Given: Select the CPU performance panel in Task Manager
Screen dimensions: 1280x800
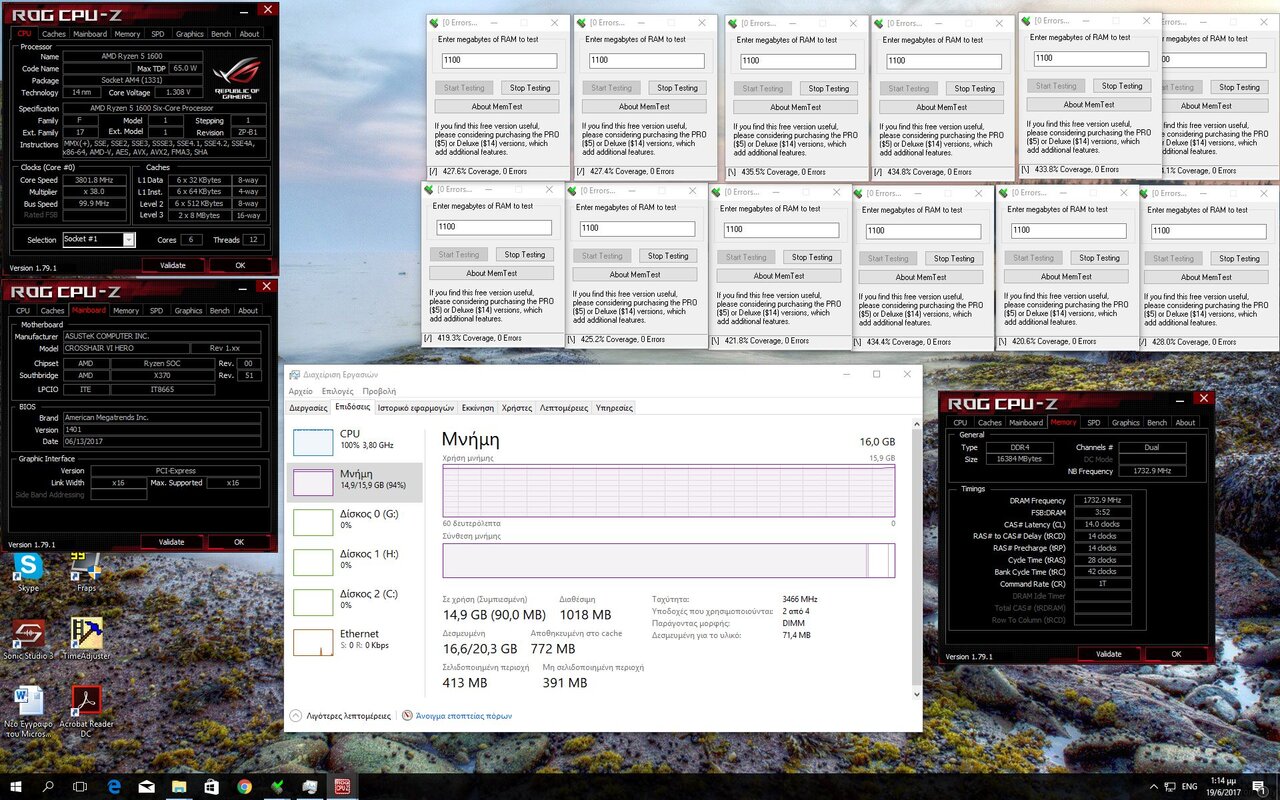Looking at the screenshot, I should 354,440.
